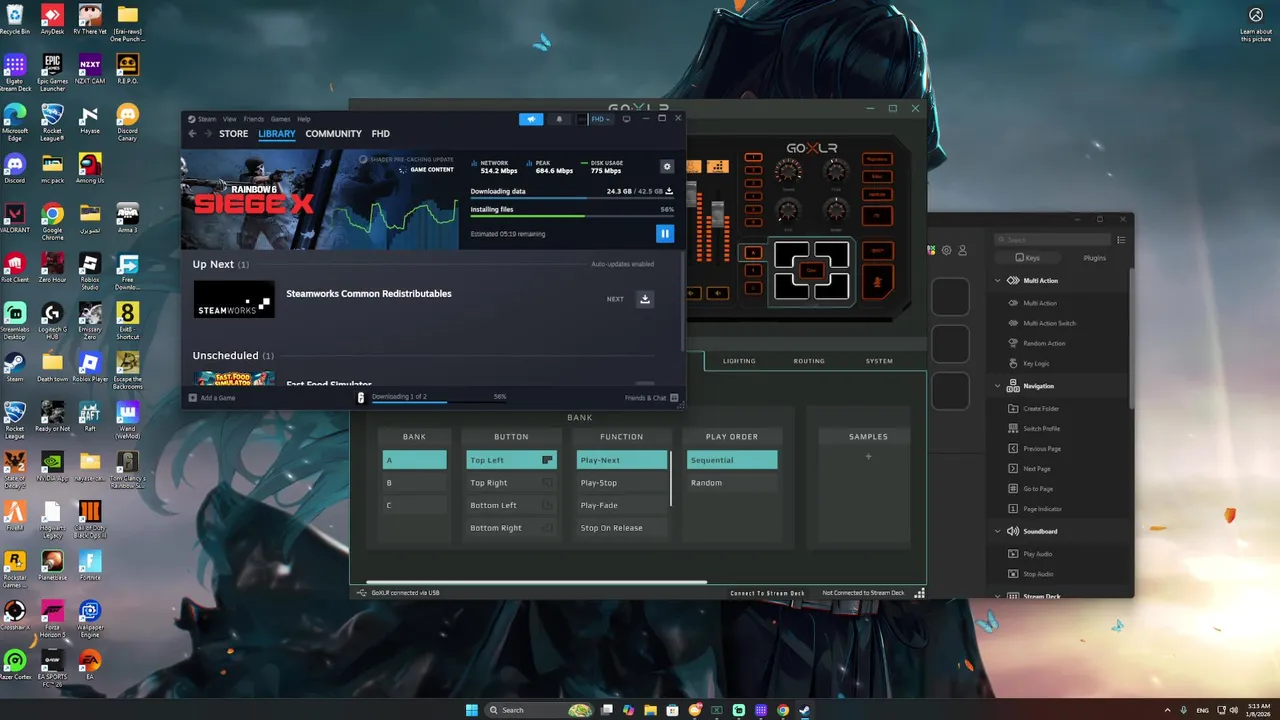Click Connect To Stream Deck in GoXLR
1280x720 pixels.
tap(767, 593)
